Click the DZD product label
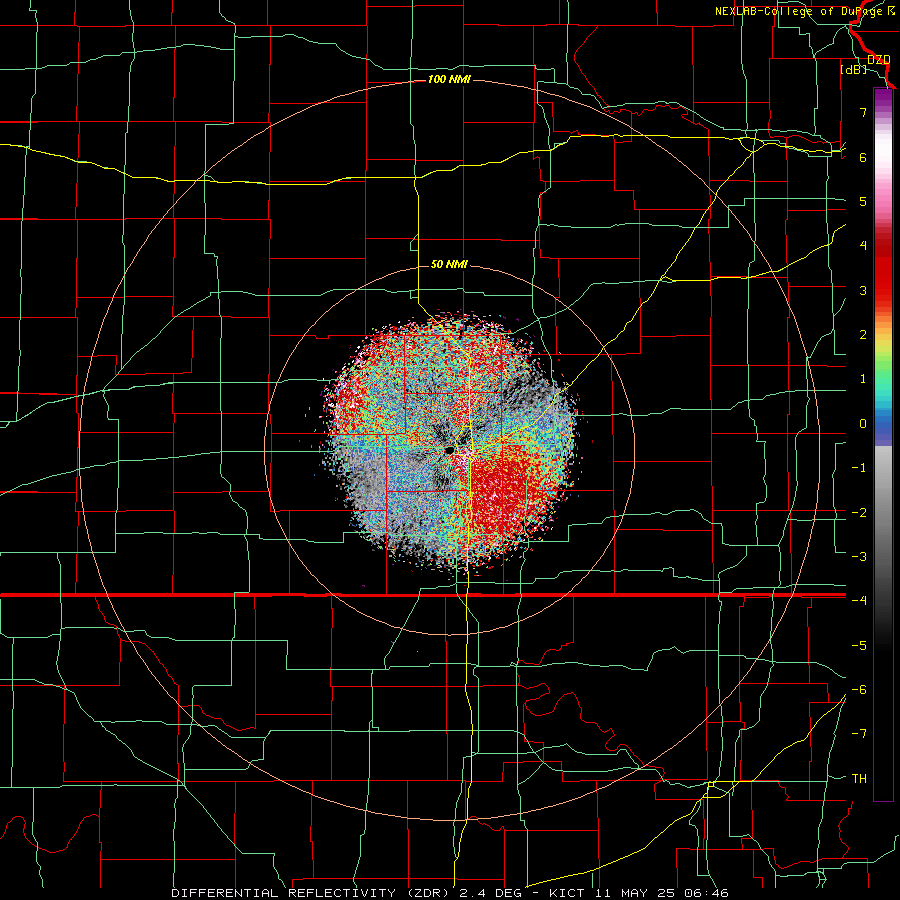900x900 pixels. pos(878,60)
